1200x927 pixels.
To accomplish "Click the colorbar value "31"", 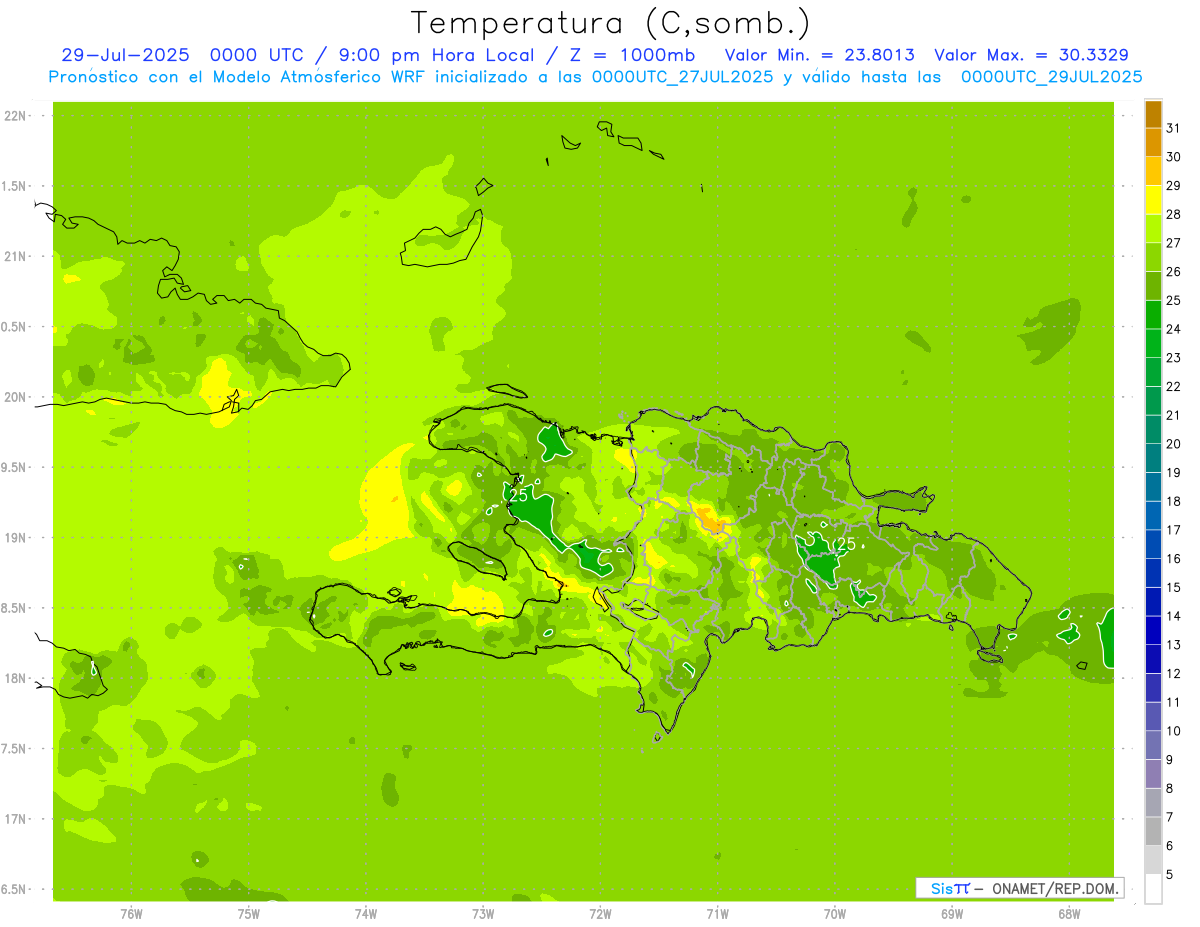I will pos(1173,128).
